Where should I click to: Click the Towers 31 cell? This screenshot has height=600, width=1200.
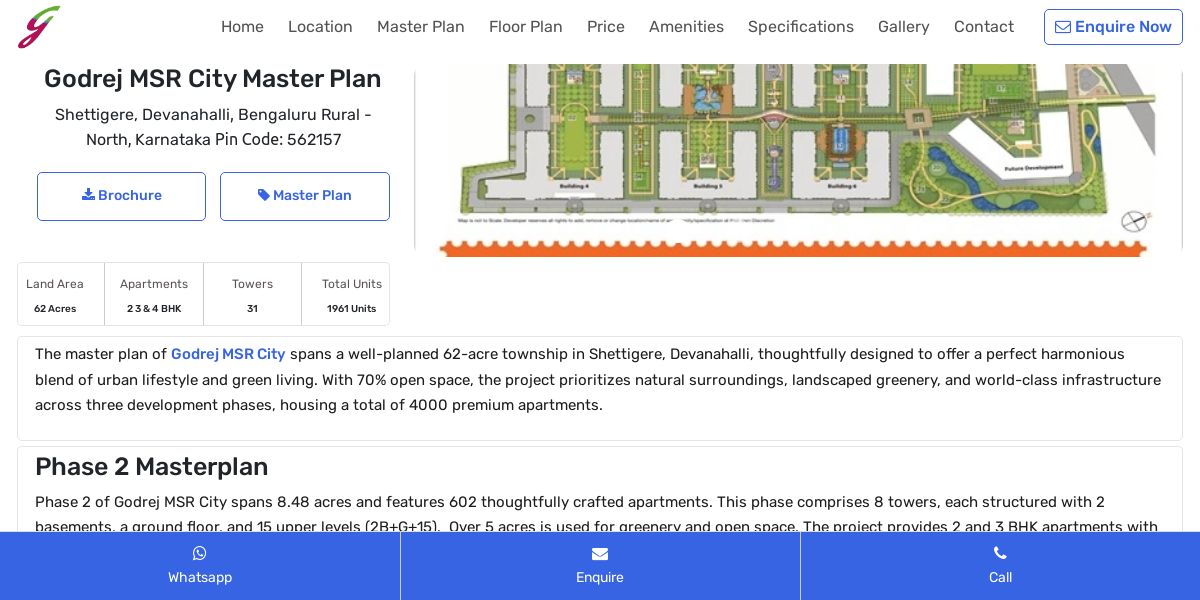(x=252, y=294)
